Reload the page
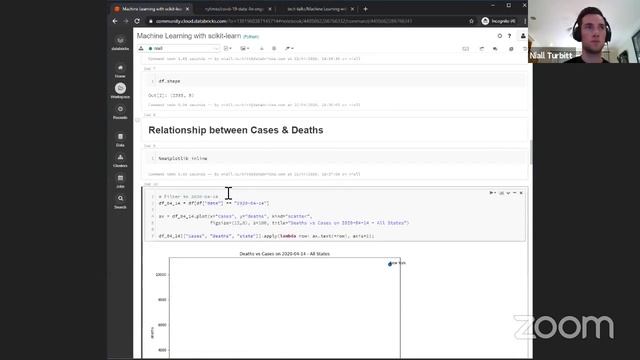This screenshot has width=640, height=360. click(137, 21)
